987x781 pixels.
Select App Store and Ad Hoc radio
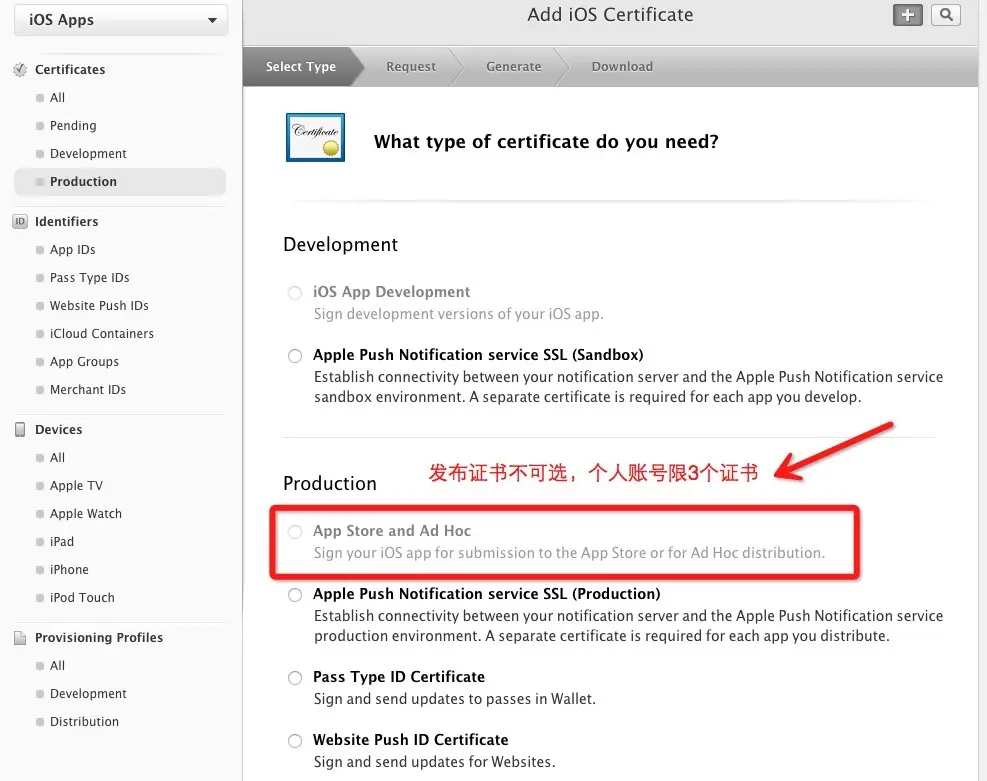(x=295, y=532)
